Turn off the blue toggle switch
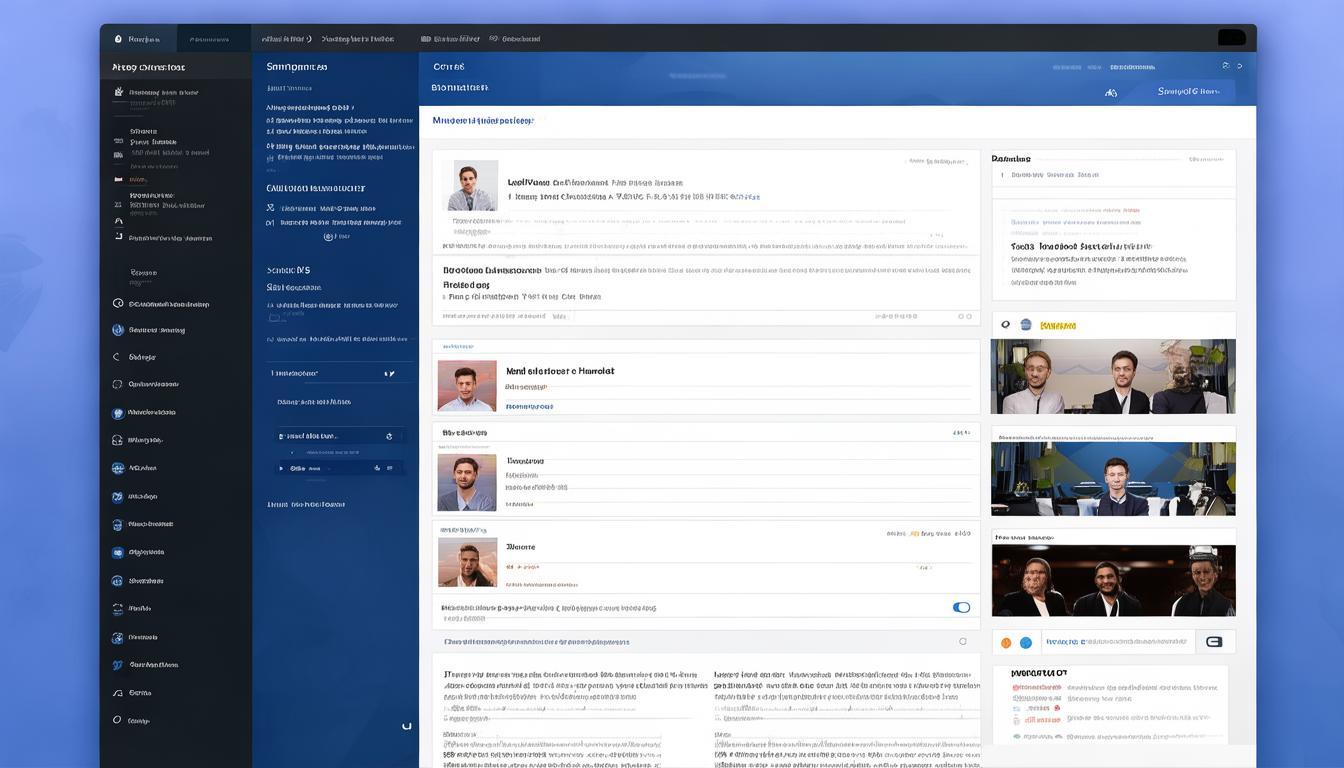The width and height of the screenshot is (1344, 768). coord(961,607)
